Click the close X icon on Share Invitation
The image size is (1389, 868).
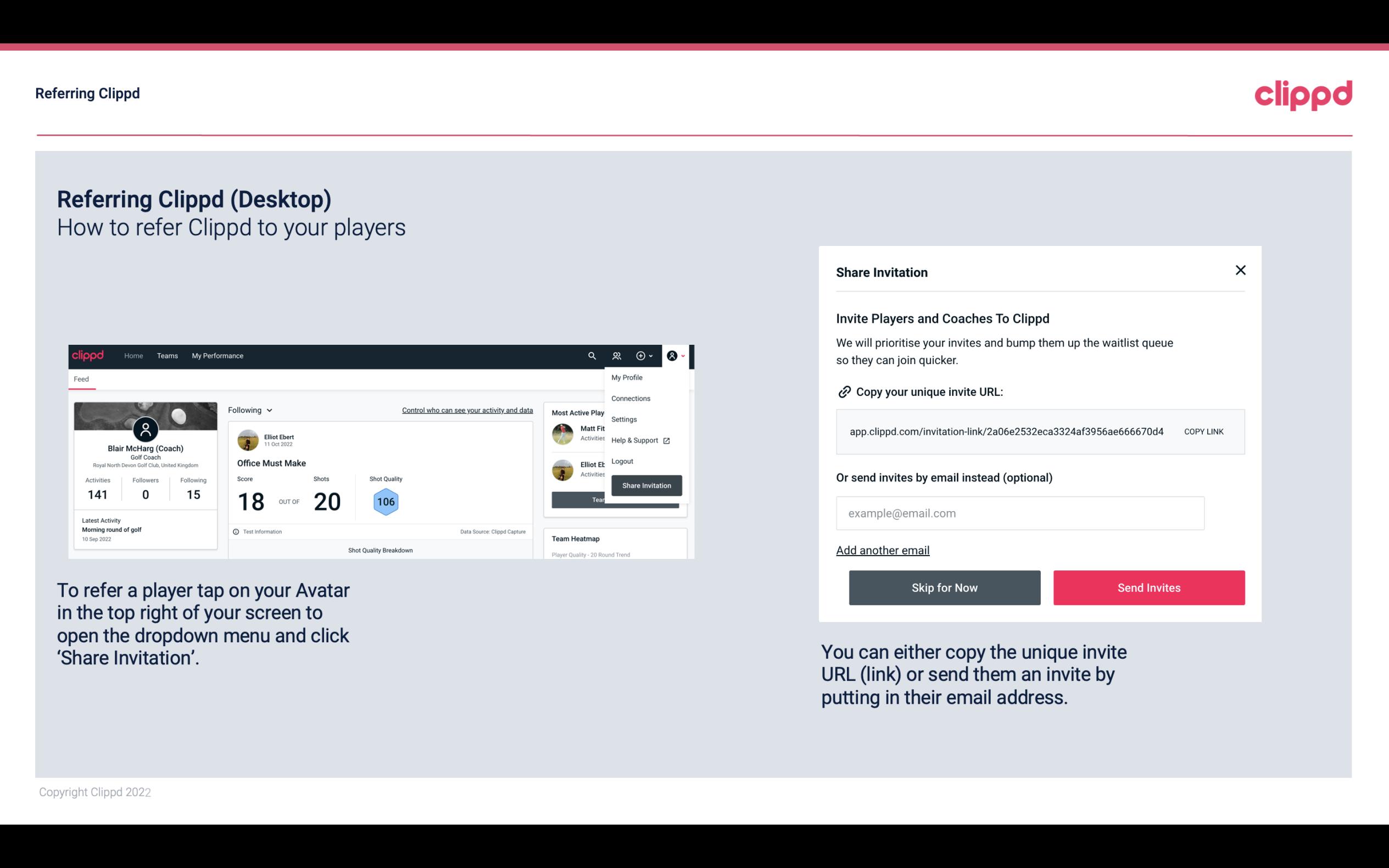click(x=1240, y=270)
